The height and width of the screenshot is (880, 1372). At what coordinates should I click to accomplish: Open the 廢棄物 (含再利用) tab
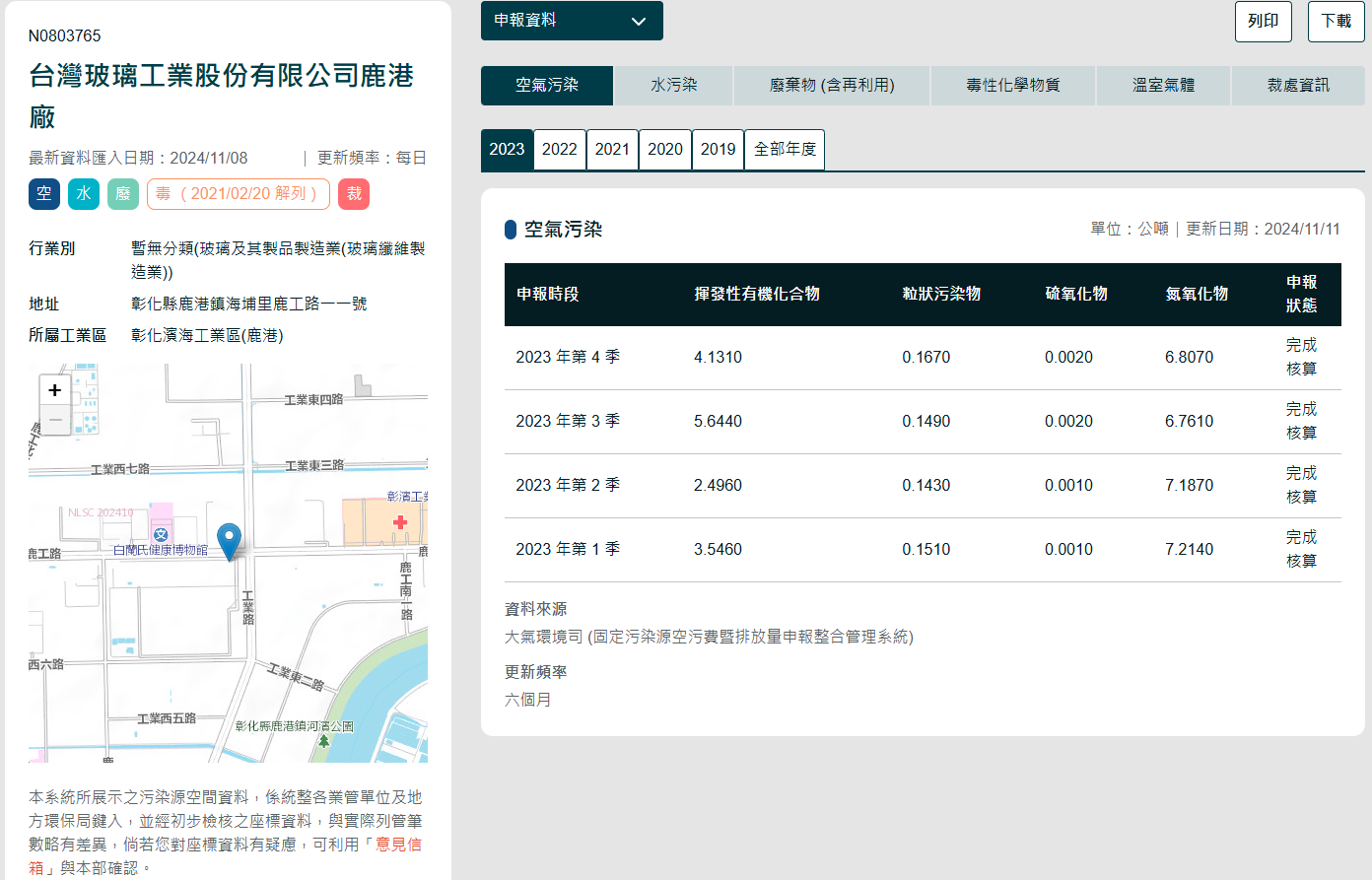tap(832, 86)
